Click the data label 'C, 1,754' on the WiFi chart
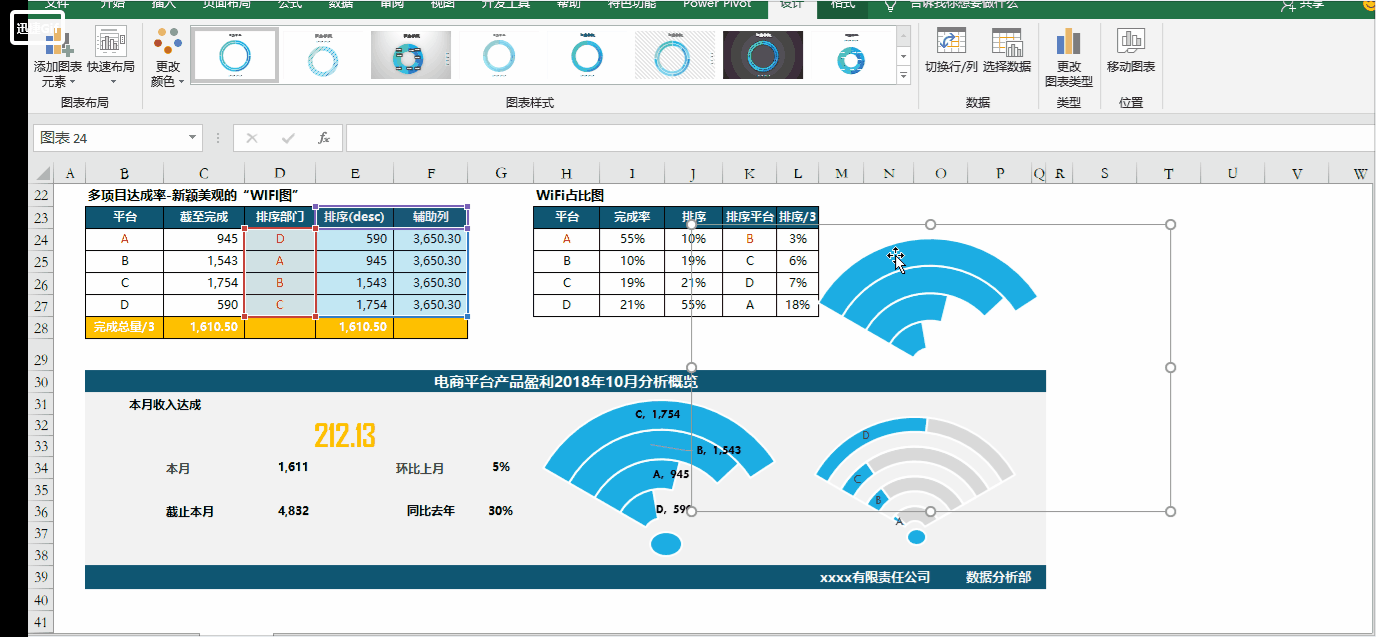 [x=657, y=414]
